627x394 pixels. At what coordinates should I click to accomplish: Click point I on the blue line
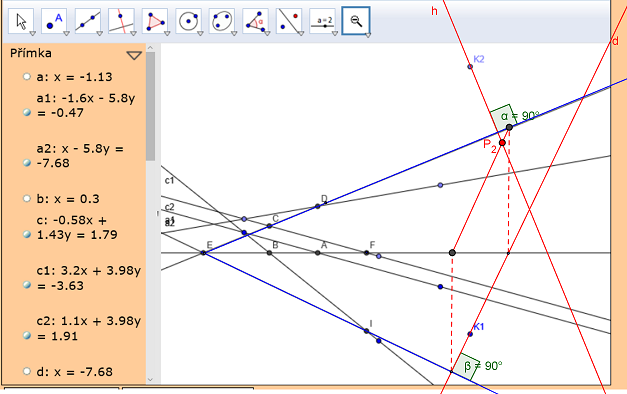click(x=366, y=331)
